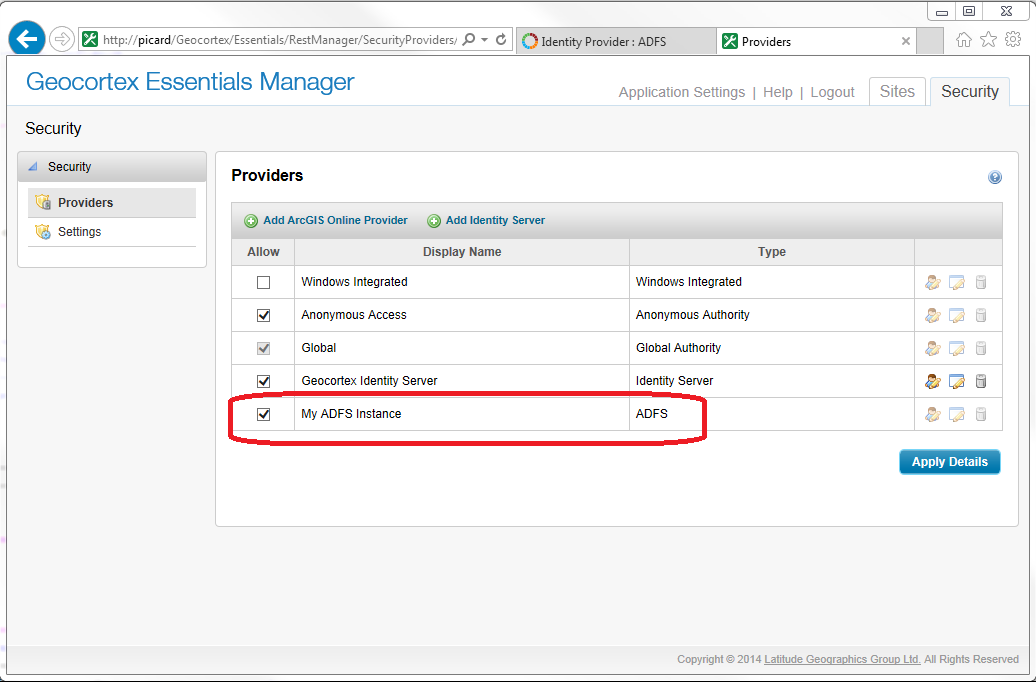Image resolution: width=1036 pixels, height=682 pixels.
Task: Click edit users icon for Windows Integrated
Action: [932, 282]
